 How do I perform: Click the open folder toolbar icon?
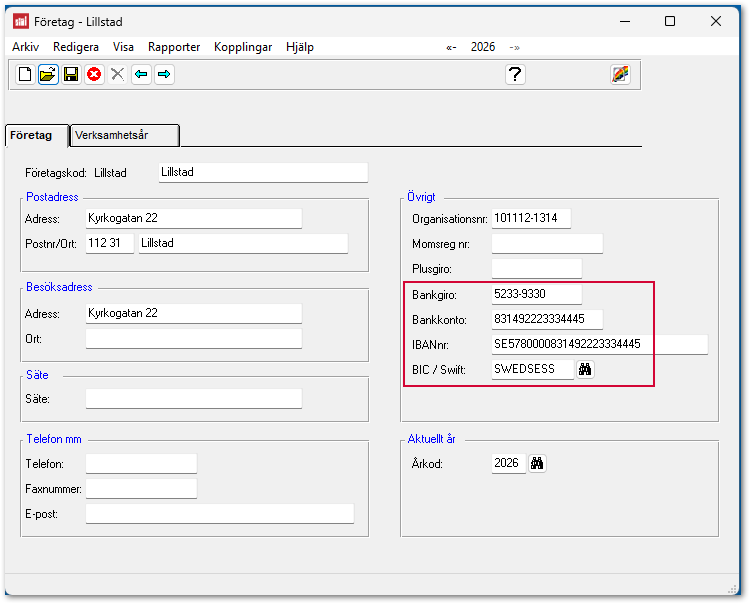(48, 74)
